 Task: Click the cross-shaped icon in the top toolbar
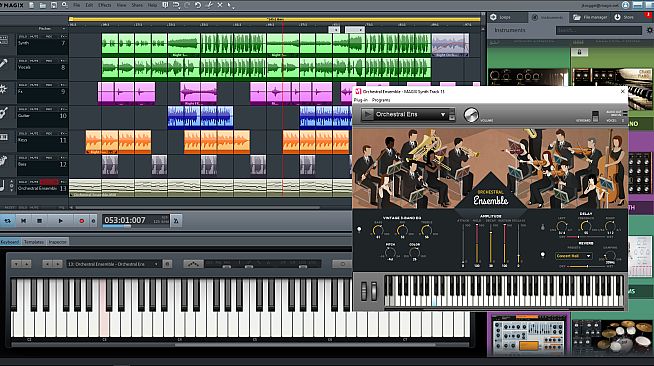pyautogui.click(x=220, y=5)
